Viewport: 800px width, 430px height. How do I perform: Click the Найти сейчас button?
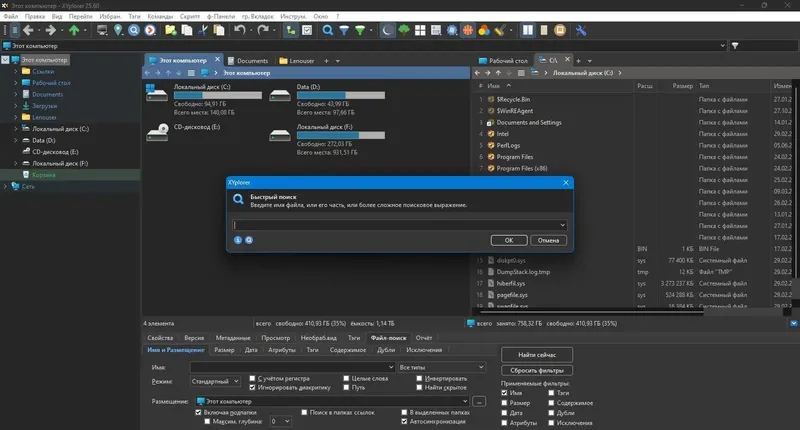[x=537, y=355]
